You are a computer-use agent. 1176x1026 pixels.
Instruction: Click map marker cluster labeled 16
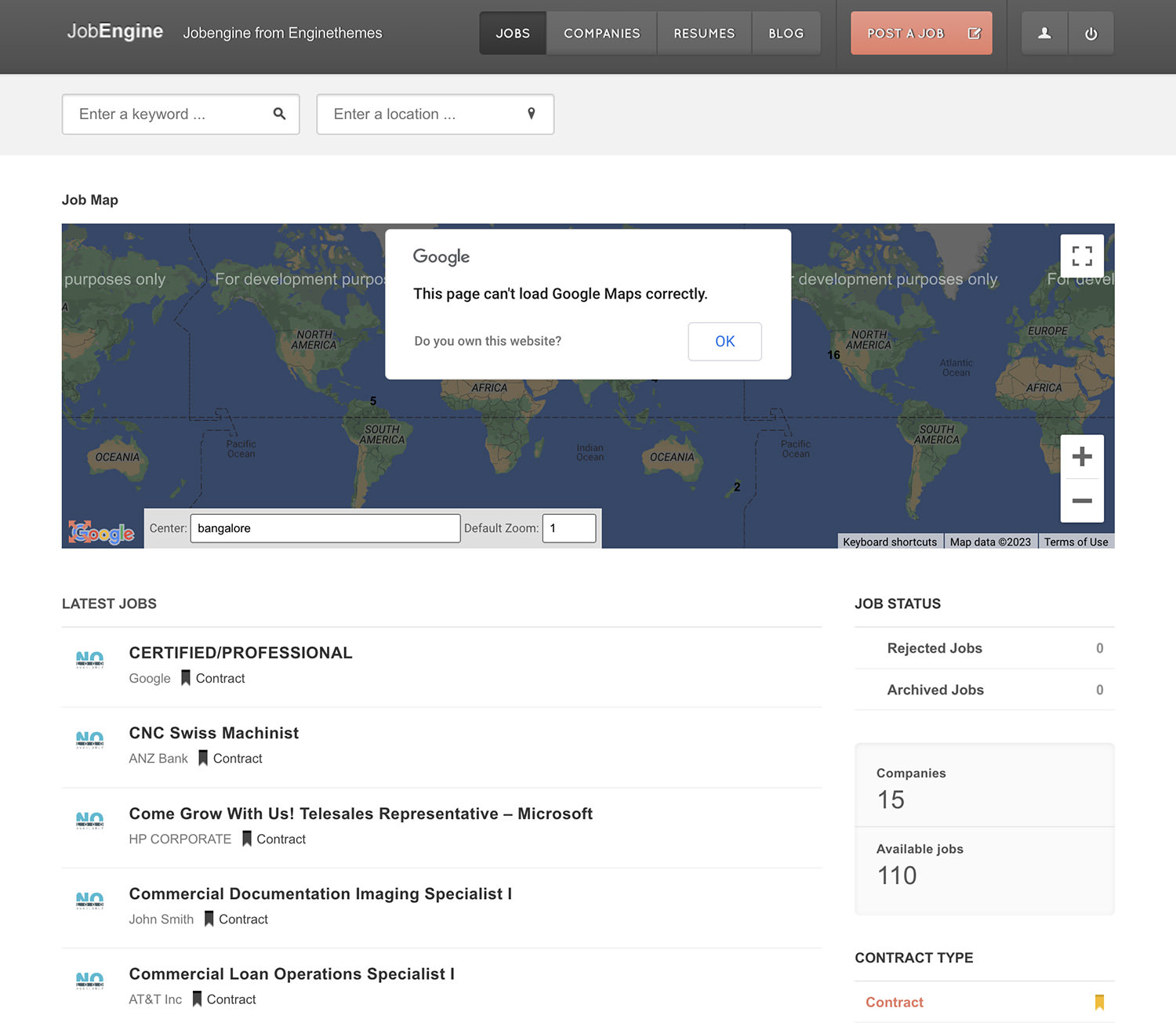[x=833, y=355]
